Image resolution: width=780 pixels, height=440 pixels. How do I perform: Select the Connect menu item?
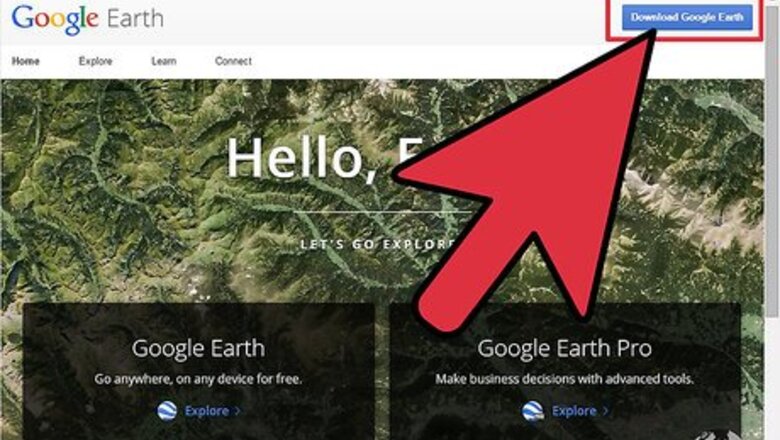tap(233, 61)
